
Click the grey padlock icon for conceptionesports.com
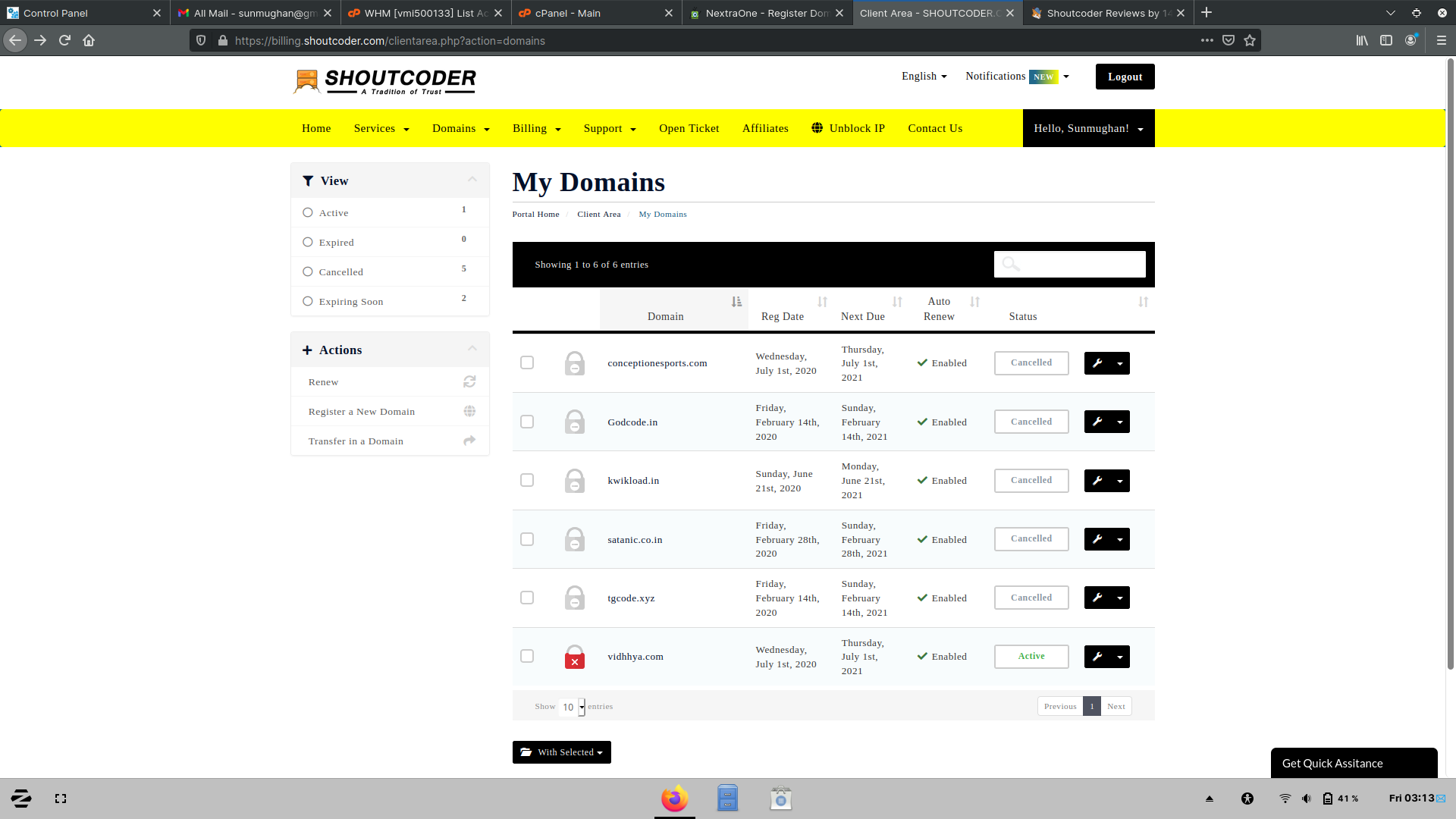point(575,363)
